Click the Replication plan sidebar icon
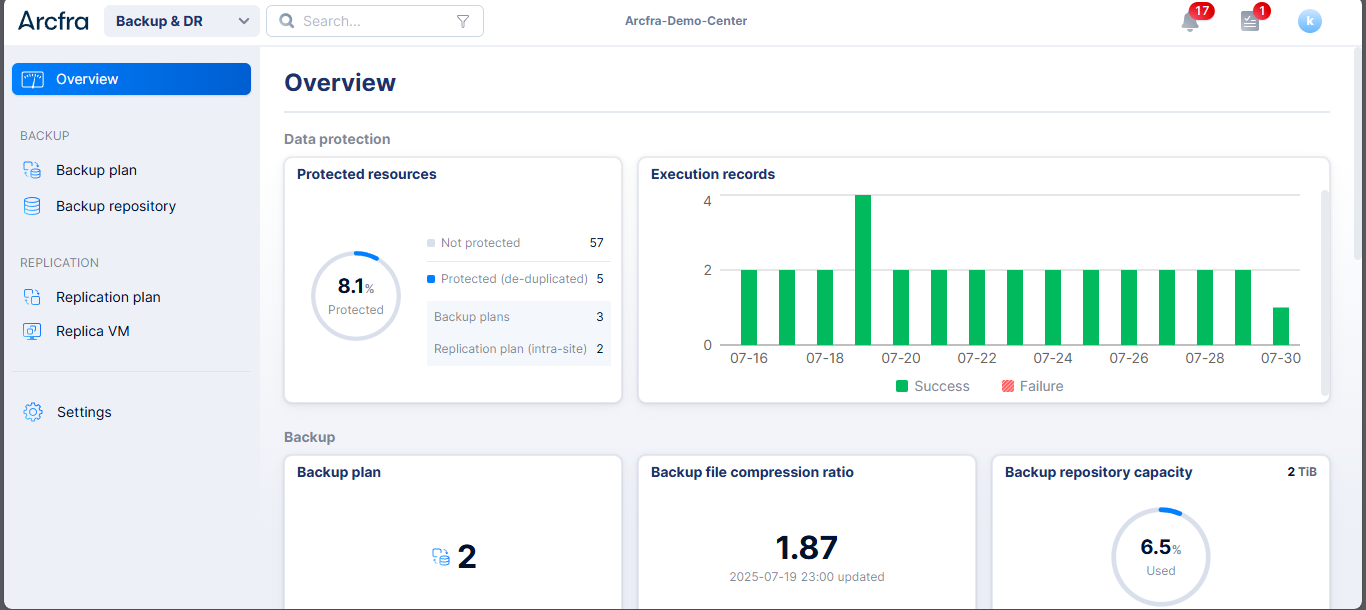 (32, 297)
